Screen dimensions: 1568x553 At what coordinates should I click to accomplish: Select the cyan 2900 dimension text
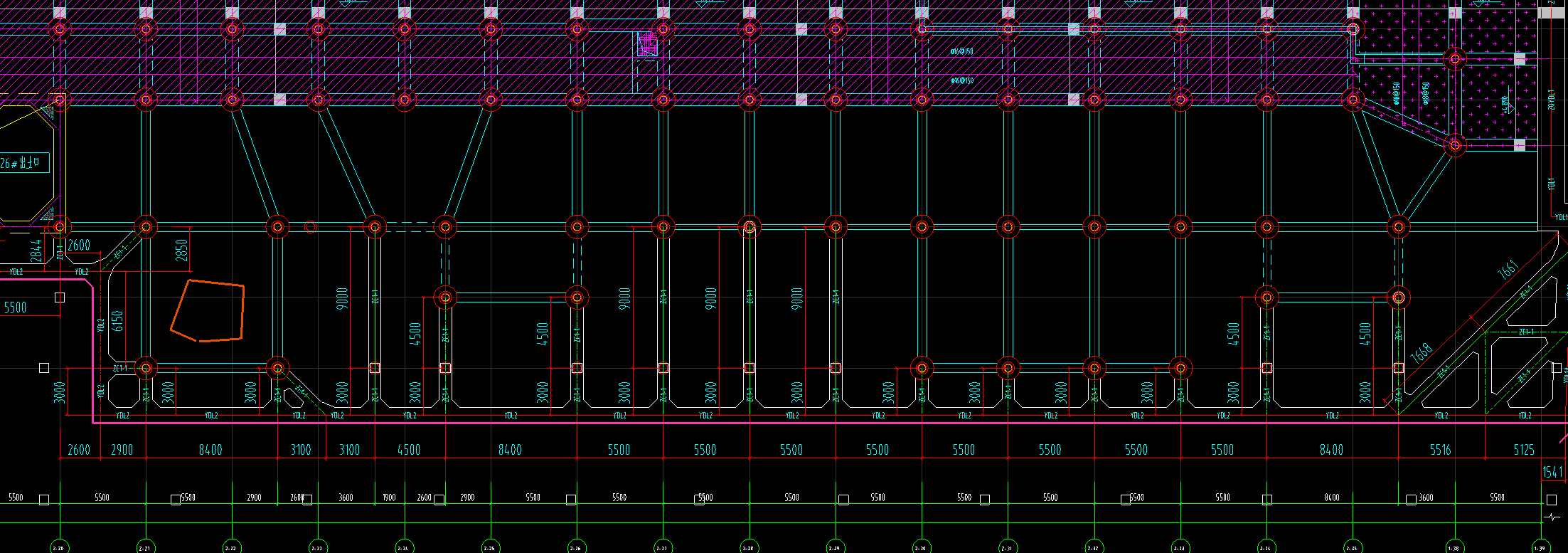122,450
